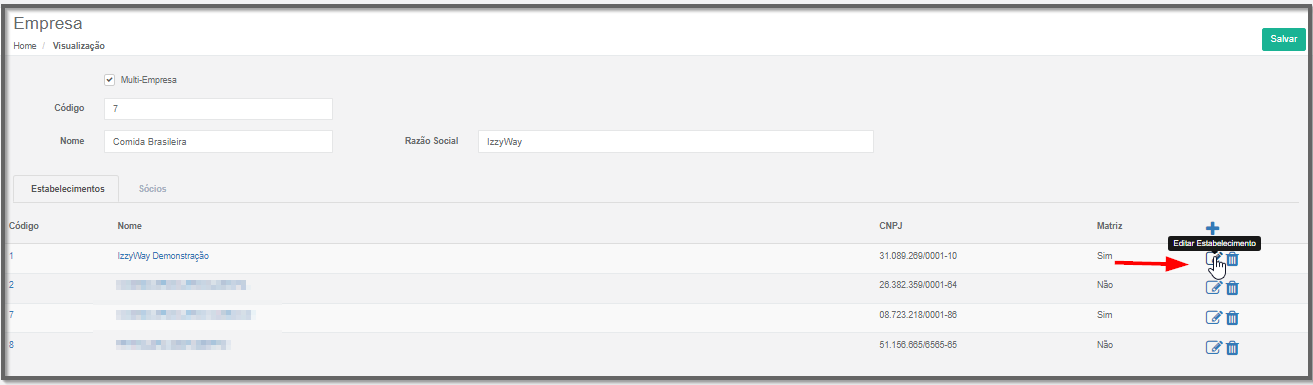
Task: Edit establishment with code 7
Action: [1214, 318]
